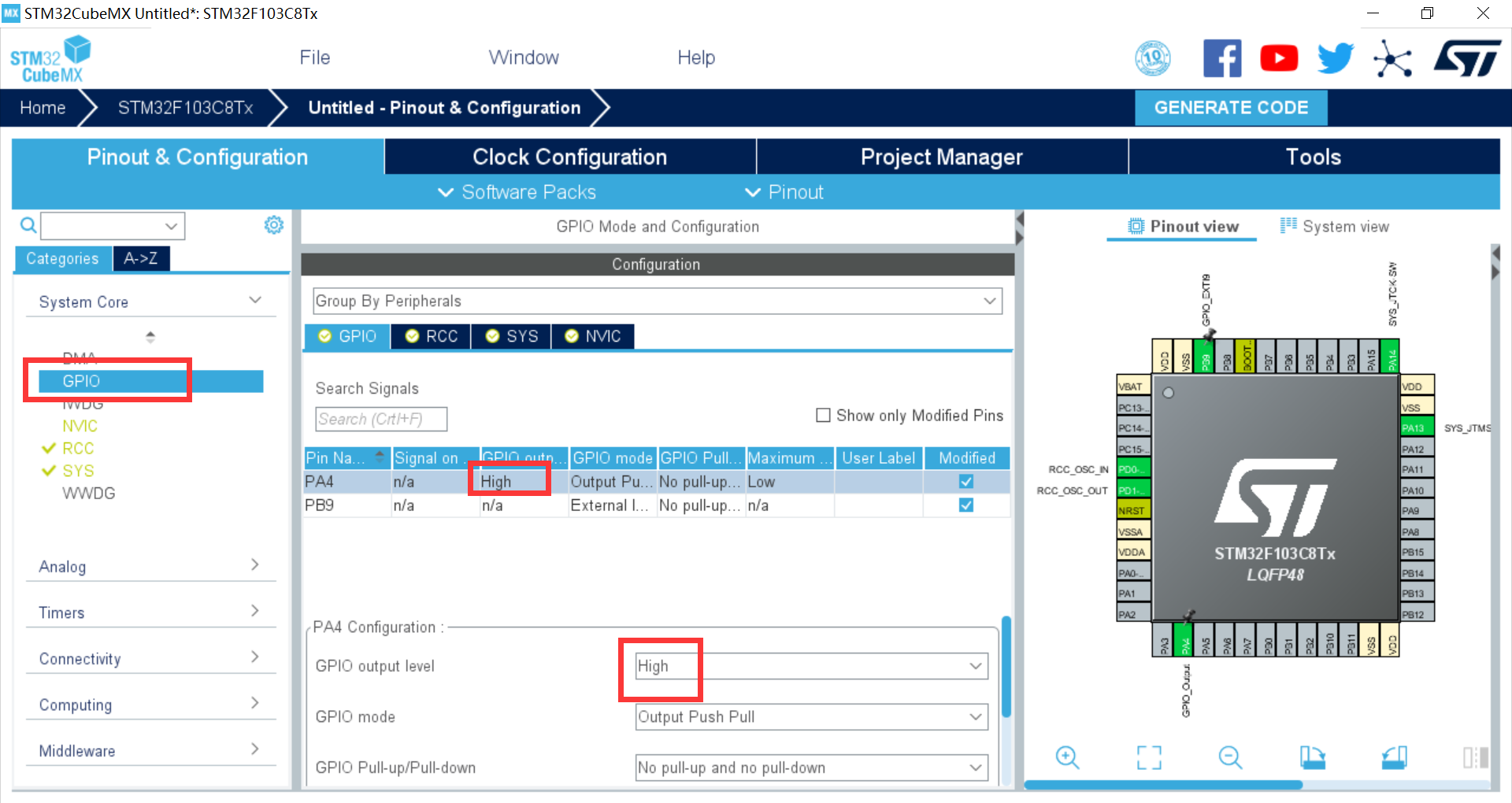
Task: Fit the chip view to window
Action: [1149, 757]
